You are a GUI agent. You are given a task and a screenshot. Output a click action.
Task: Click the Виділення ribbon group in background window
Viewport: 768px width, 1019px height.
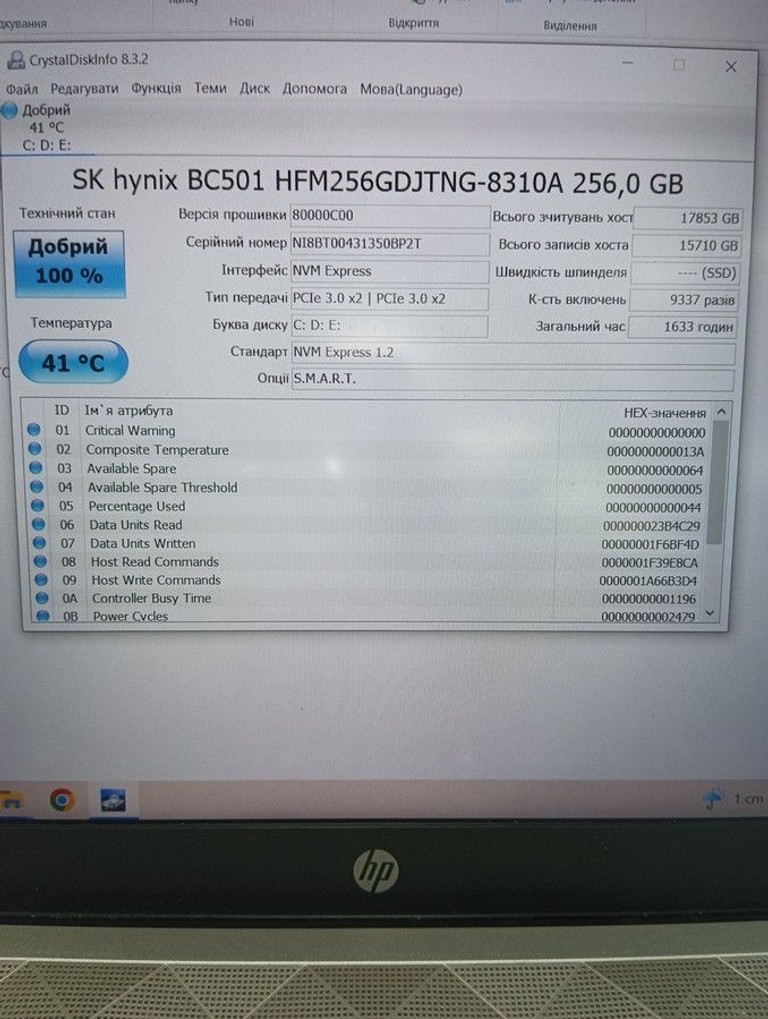tap(570, 26)
